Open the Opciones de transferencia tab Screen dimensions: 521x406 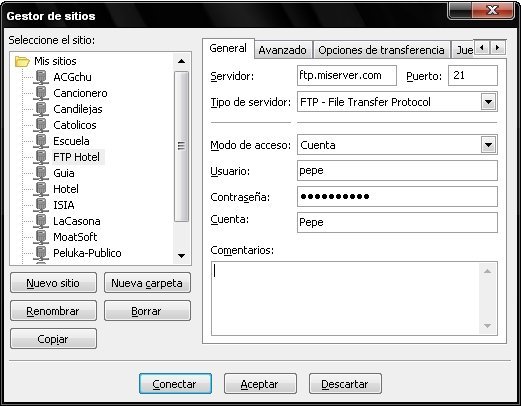pos(381,50)
